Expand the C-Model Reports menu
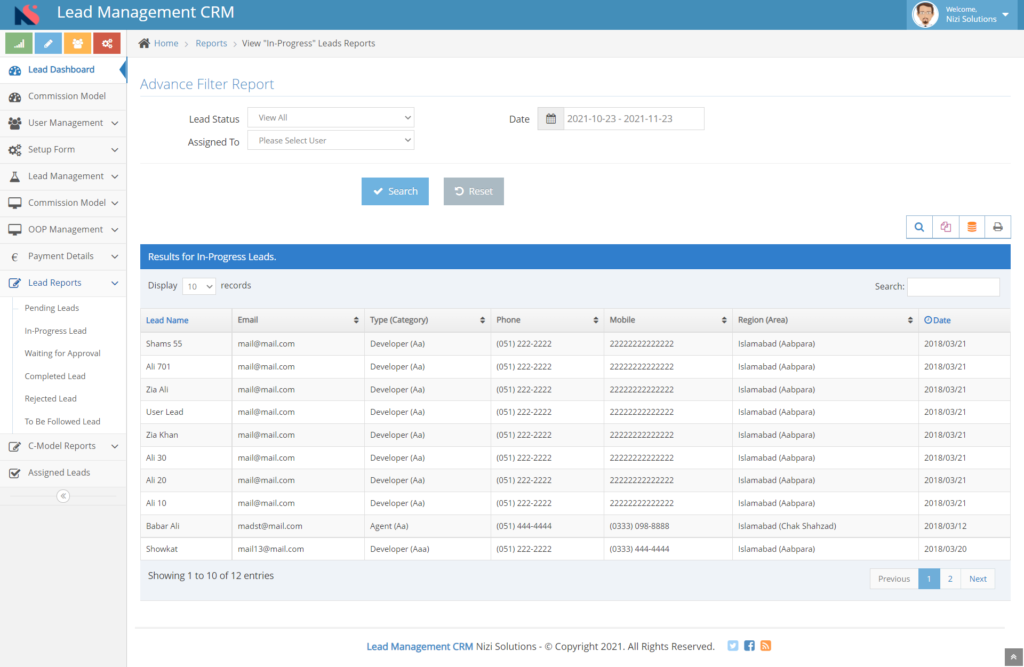 63,446
